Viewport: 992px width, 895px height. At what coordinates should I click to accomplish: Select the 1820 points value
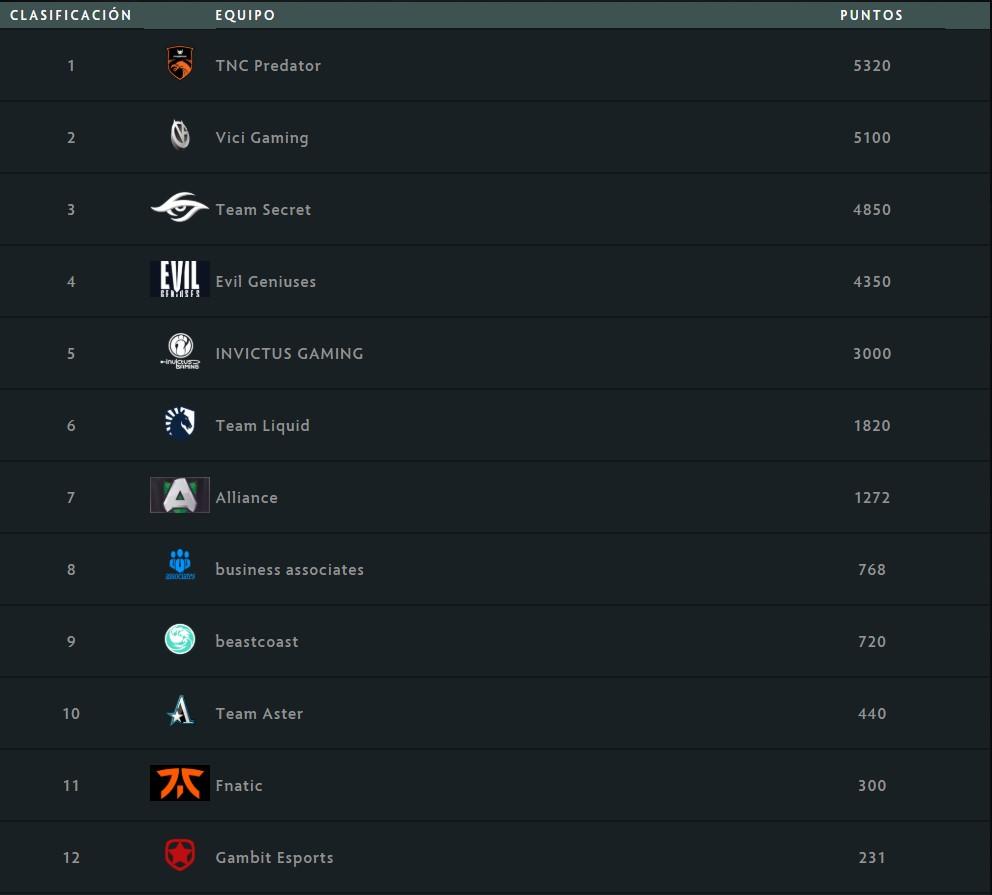tap(872, 426)
